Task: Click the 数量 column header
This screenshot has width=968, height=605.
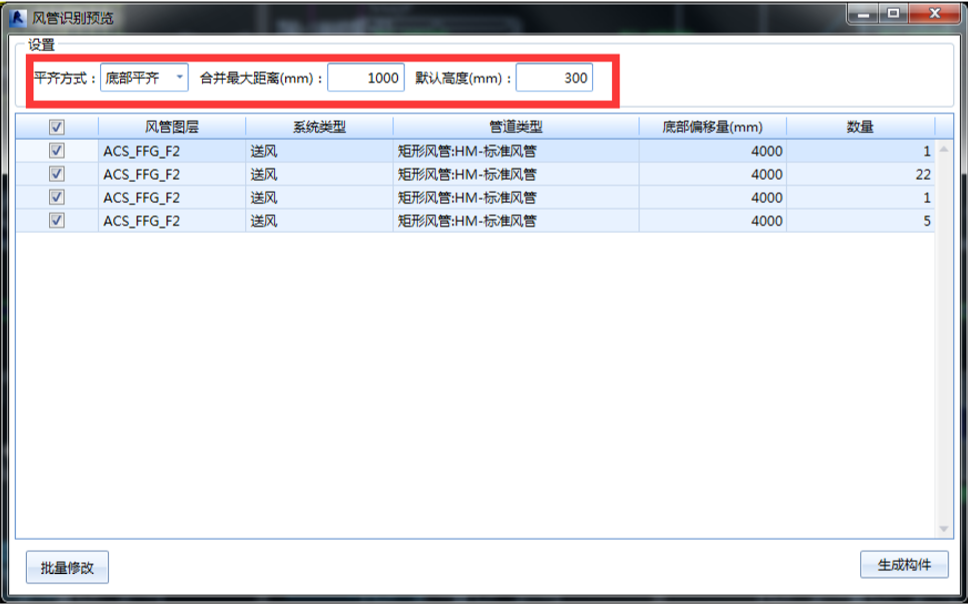Action: [x=861, y=127]
